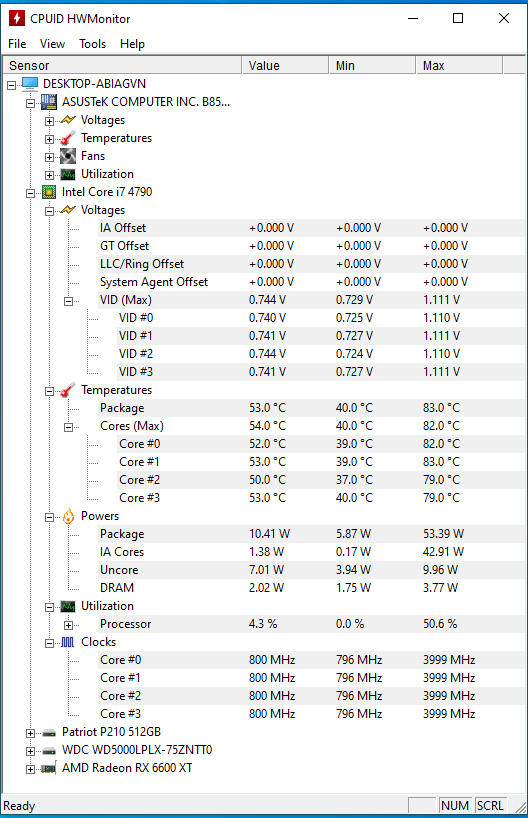Click the SCRL status bar indicator

pyautogui.click(x=490, y=806)
